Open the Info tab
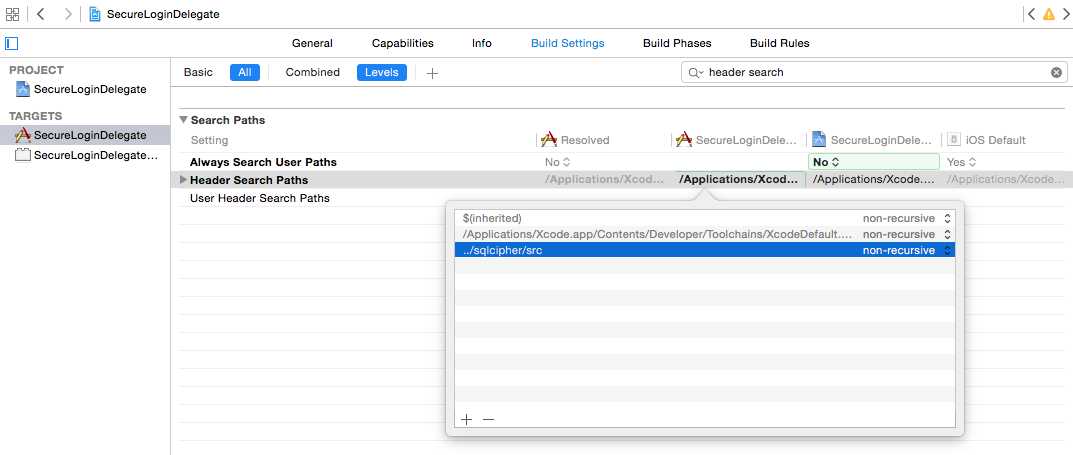Screen dimensions: 1073x455 [482, 43]
